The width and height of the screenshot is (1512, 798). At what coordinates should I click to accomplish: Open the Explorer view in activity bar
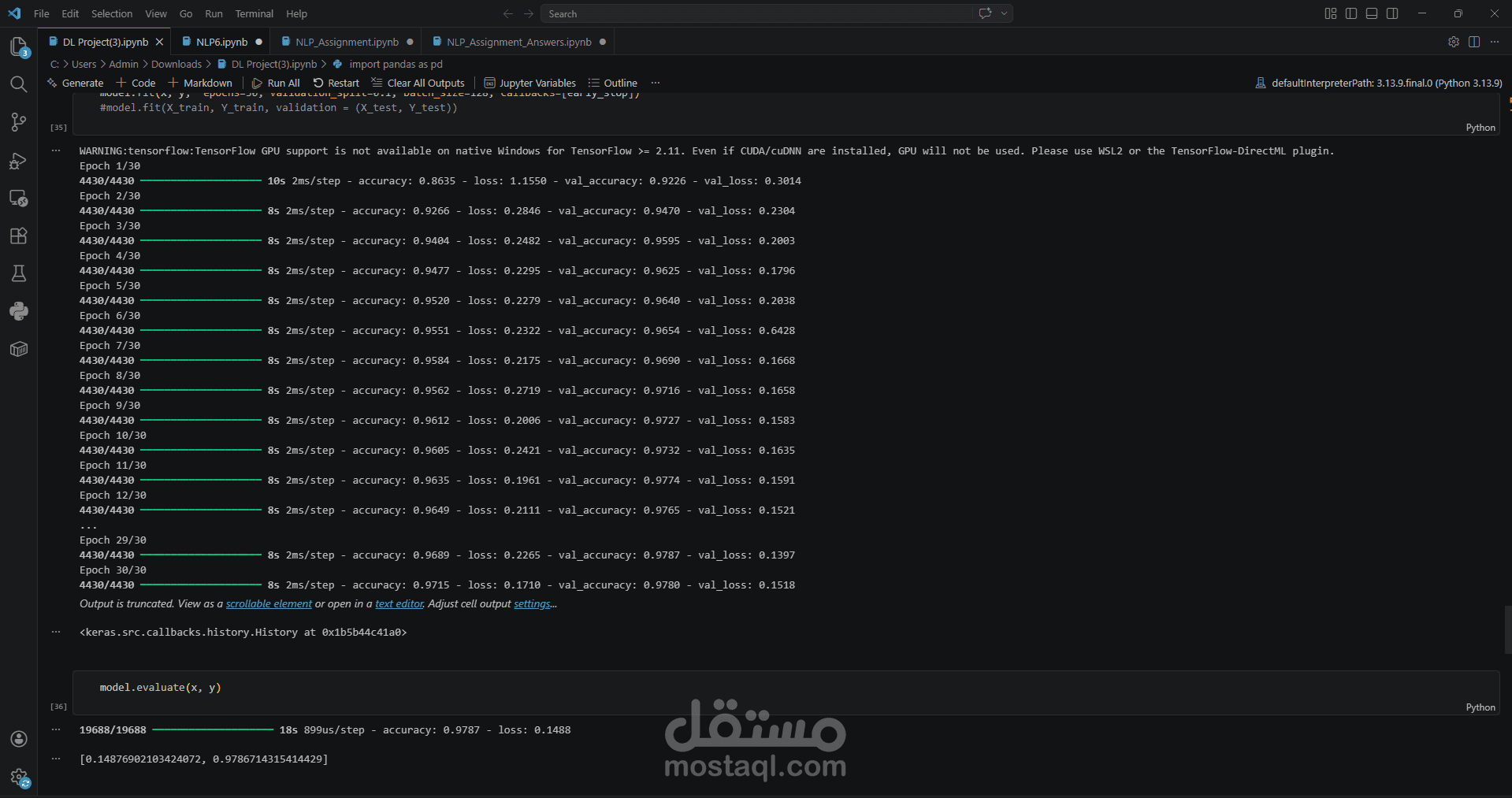coord(19,46)
